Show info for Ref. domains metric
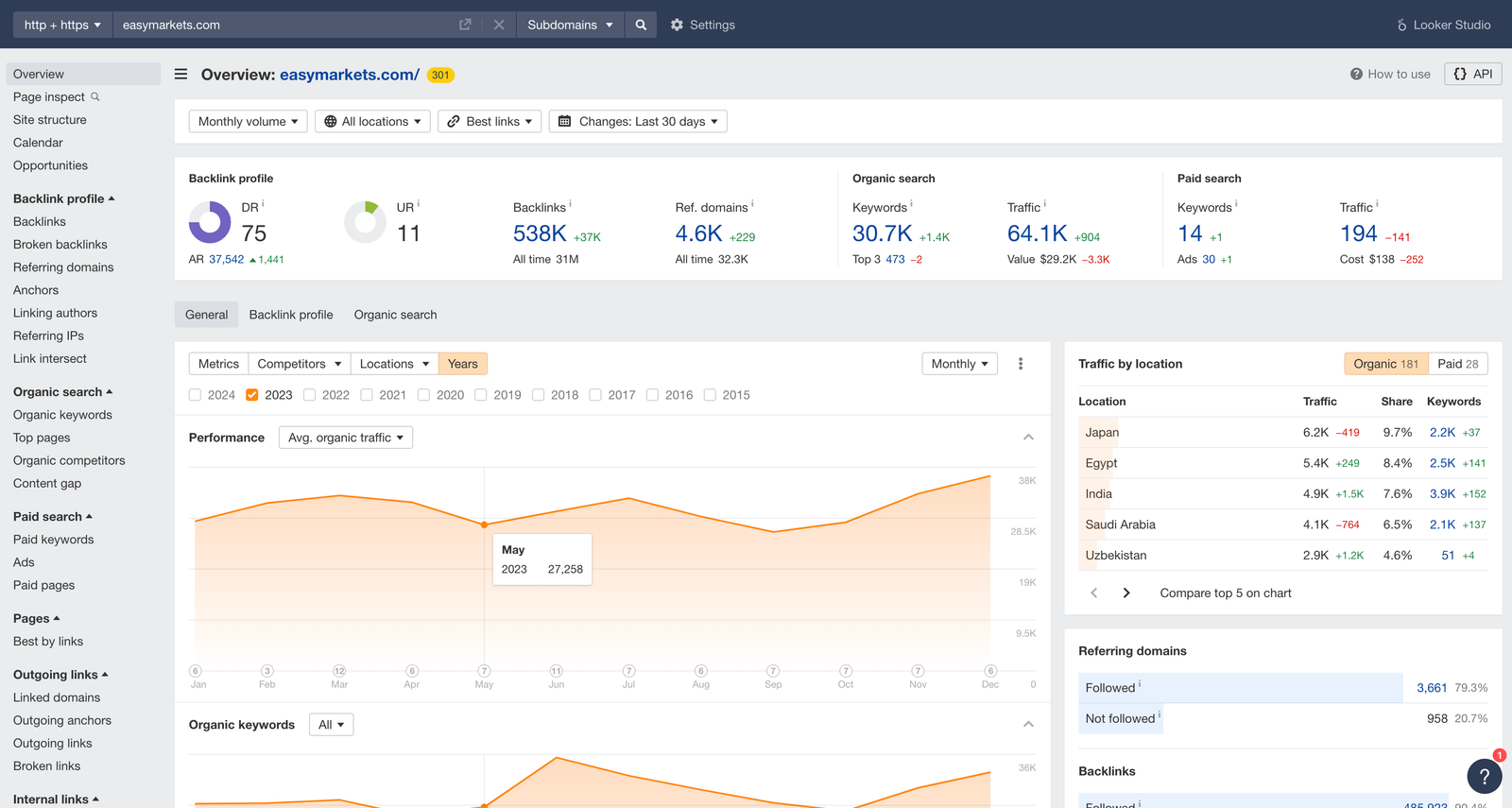Viewport: 1512px width, 808px height. (x=752, y=204)
